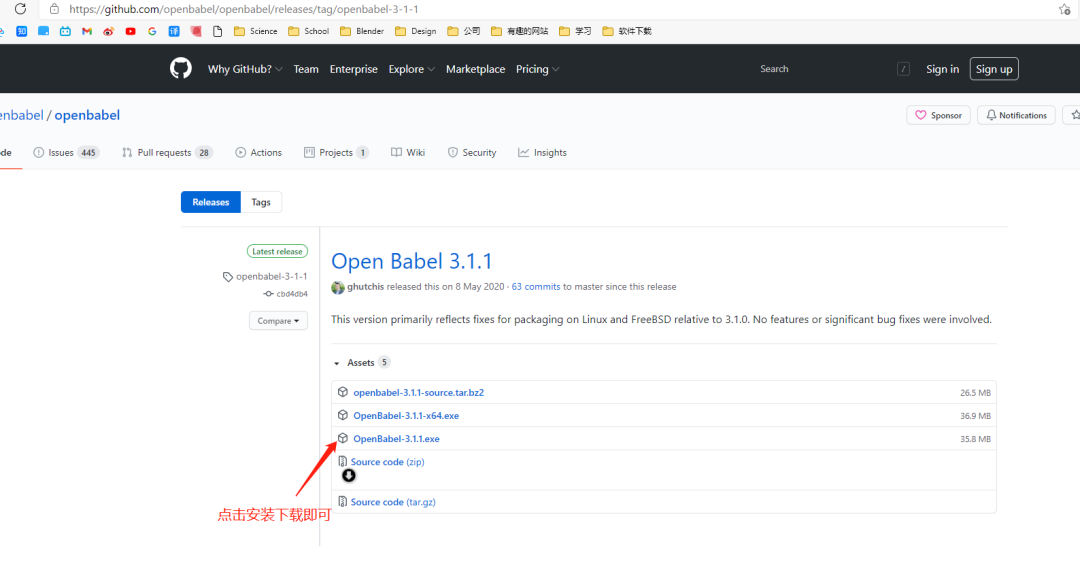Open the Marketplace nav link
The image size is (1080, 572).
475,69
